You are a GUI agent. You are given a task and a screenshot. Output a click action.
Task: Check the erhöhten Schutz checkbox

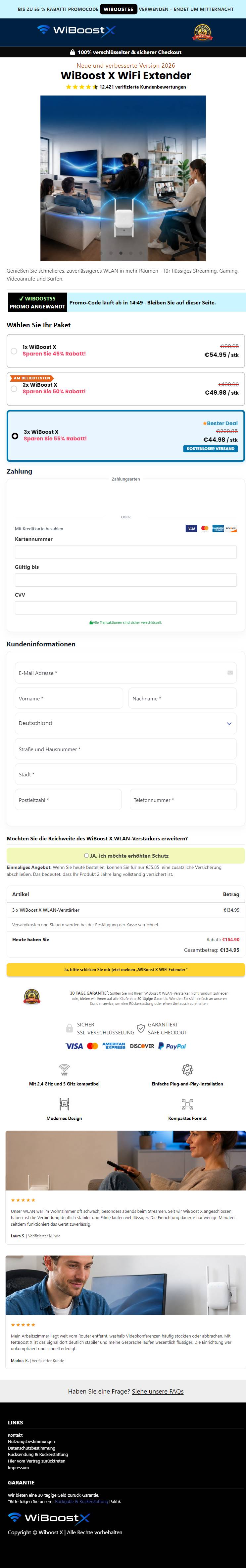coord(86,855)
